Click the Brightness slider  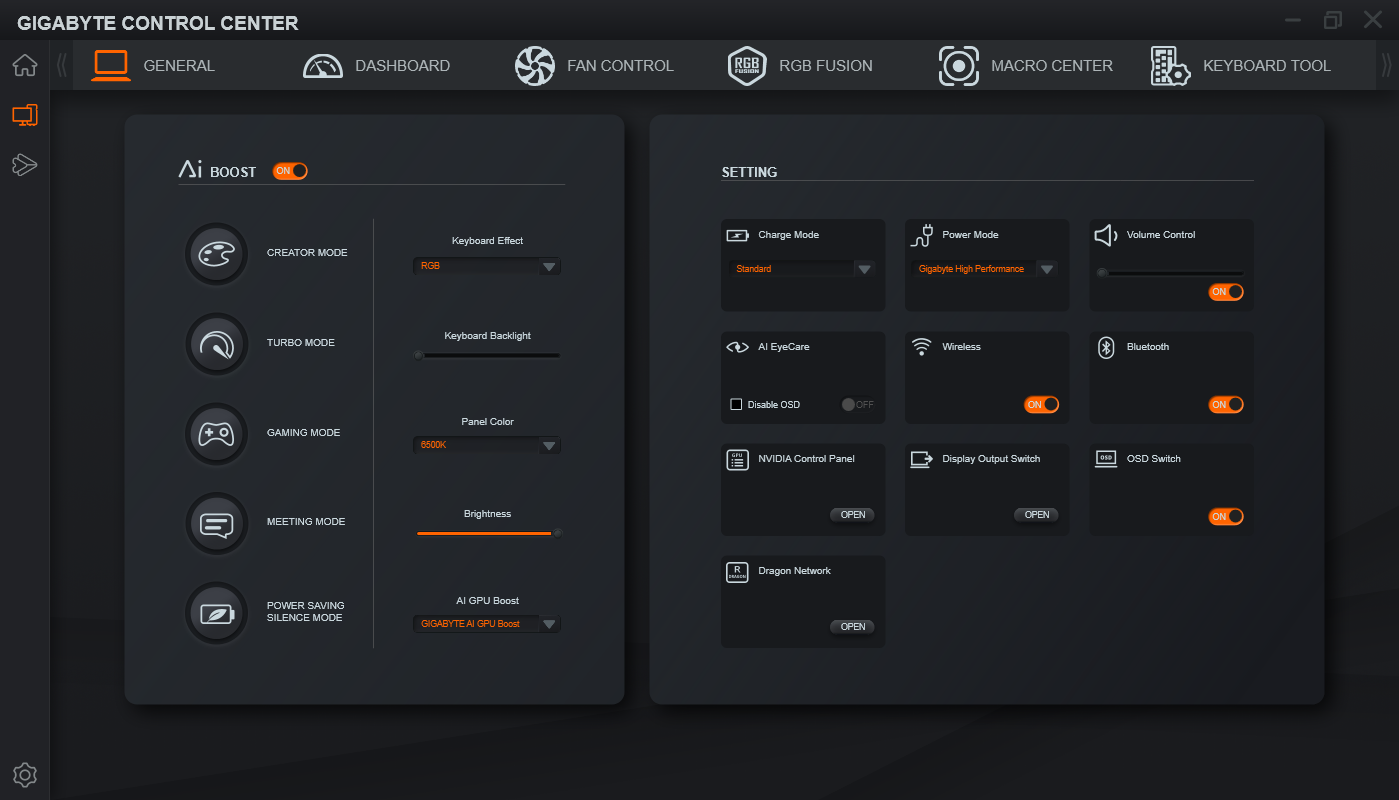click(487, 533)
